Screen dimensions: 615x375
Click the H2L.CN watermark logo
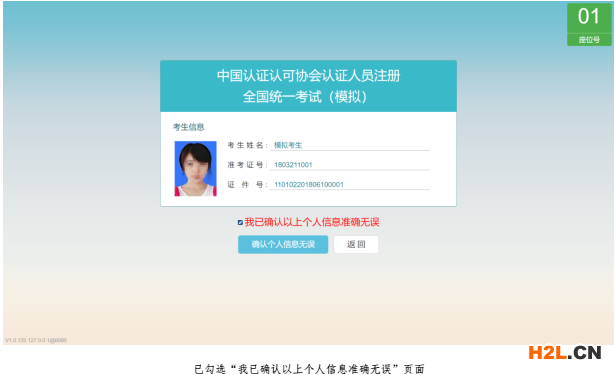click(x=565, y=352)
